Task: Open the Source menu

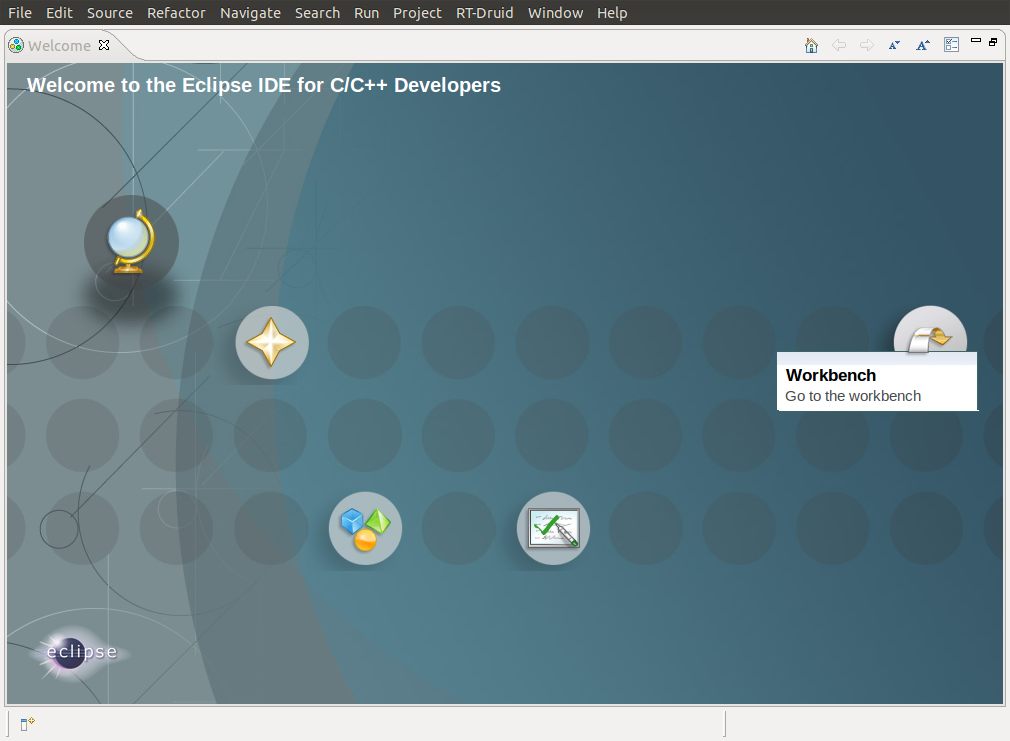Action: 110,13
